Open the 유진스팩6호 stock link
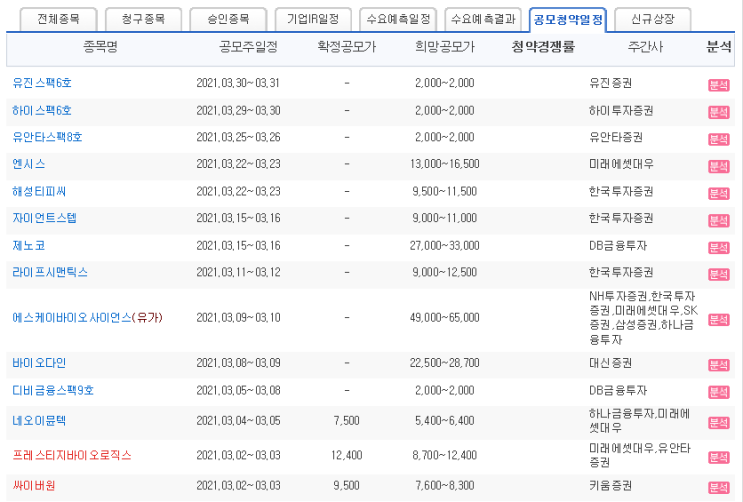The width and height of the screenshot is (743, 502). coord(42,83)
